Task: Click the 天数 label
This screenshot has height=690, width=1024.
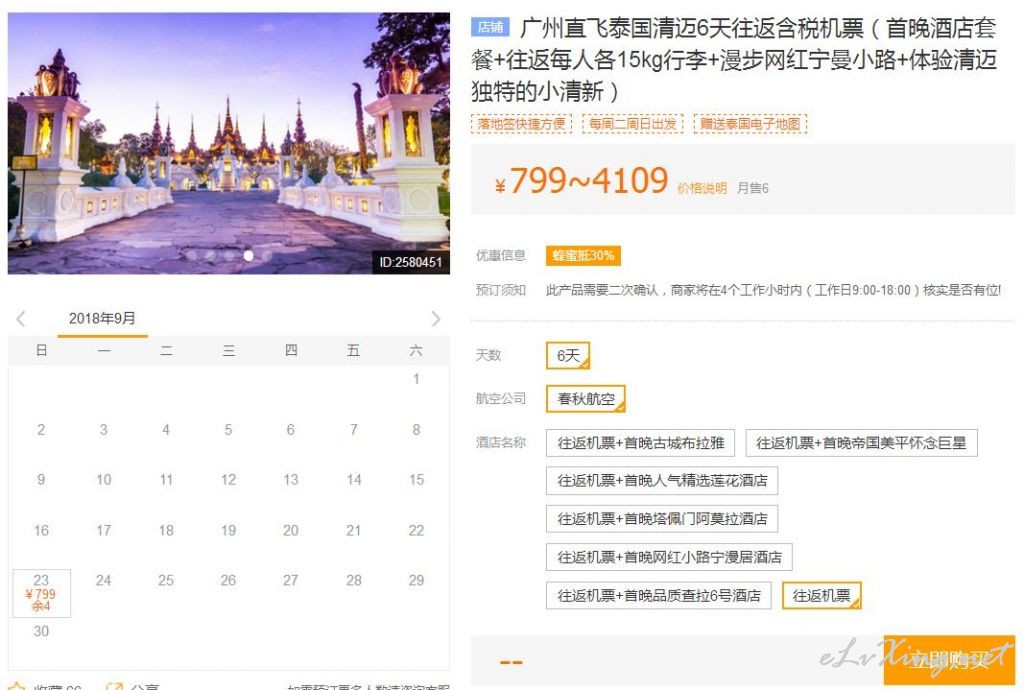Action: coord(488,355)
